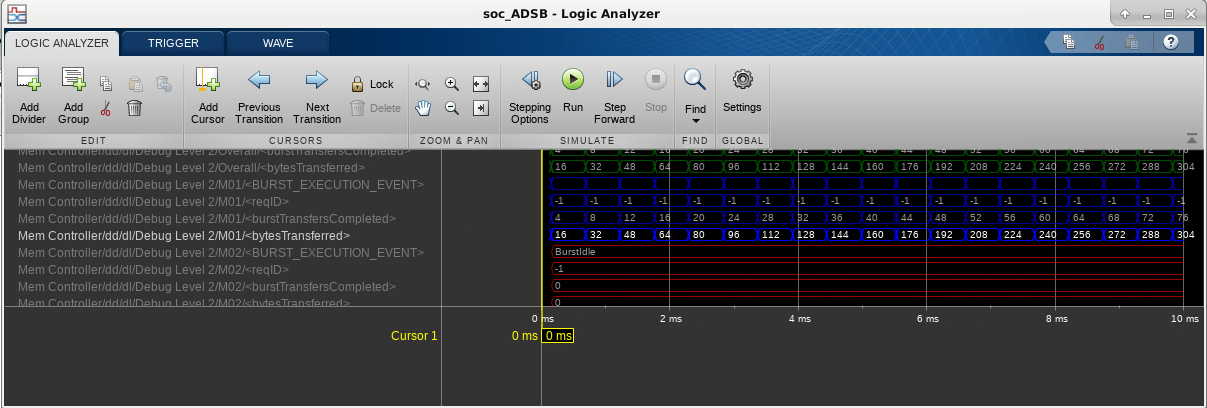Image resolution: width=1207 pixels, height=408 pixels.
Task: Lock the cursor
Action: tap(372, 84)
